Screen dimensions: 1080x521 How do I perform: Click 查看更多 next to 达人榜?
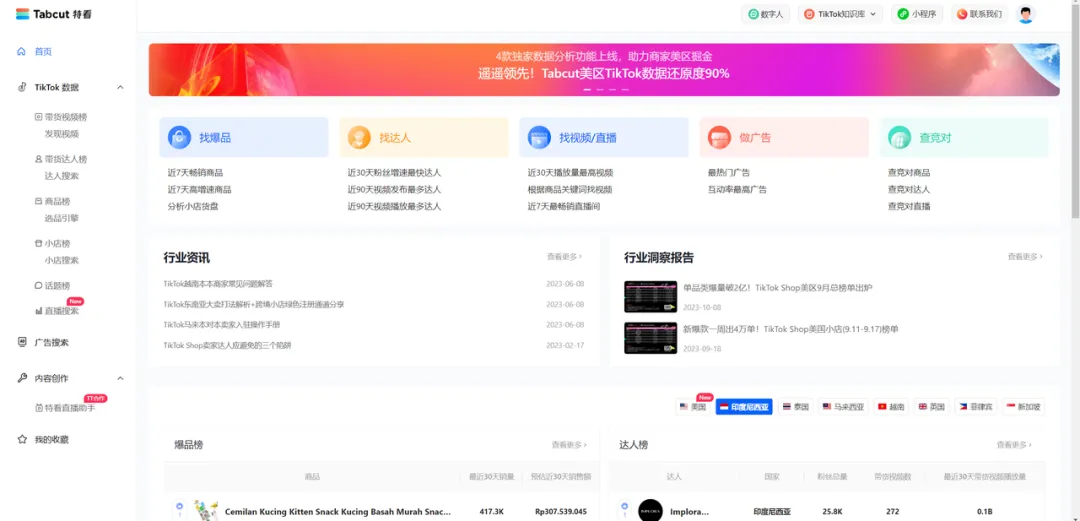[1014, 445]
